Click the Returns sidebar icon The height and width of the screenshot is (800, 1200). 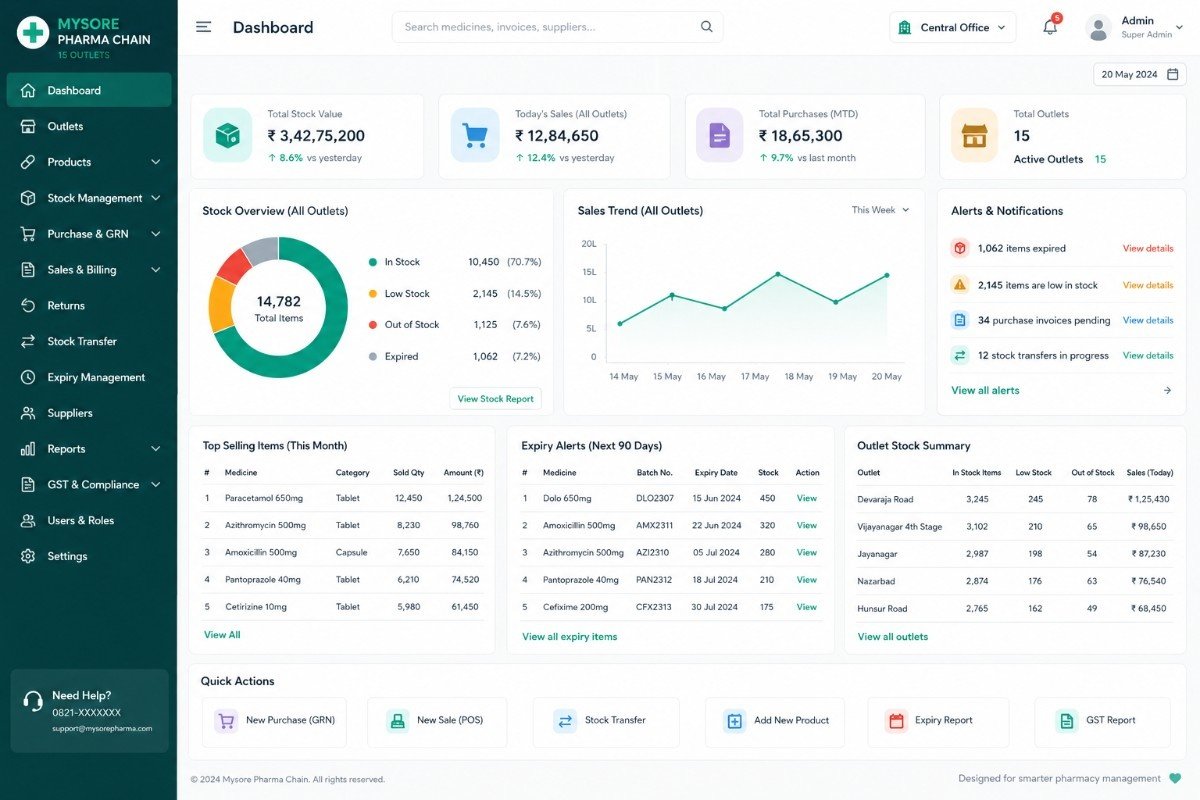point(28,306)
